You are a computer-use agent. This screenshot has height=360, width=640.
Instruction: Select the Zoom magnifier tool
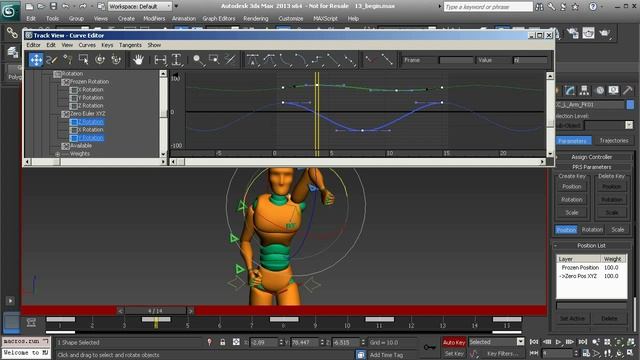(198, 60)
